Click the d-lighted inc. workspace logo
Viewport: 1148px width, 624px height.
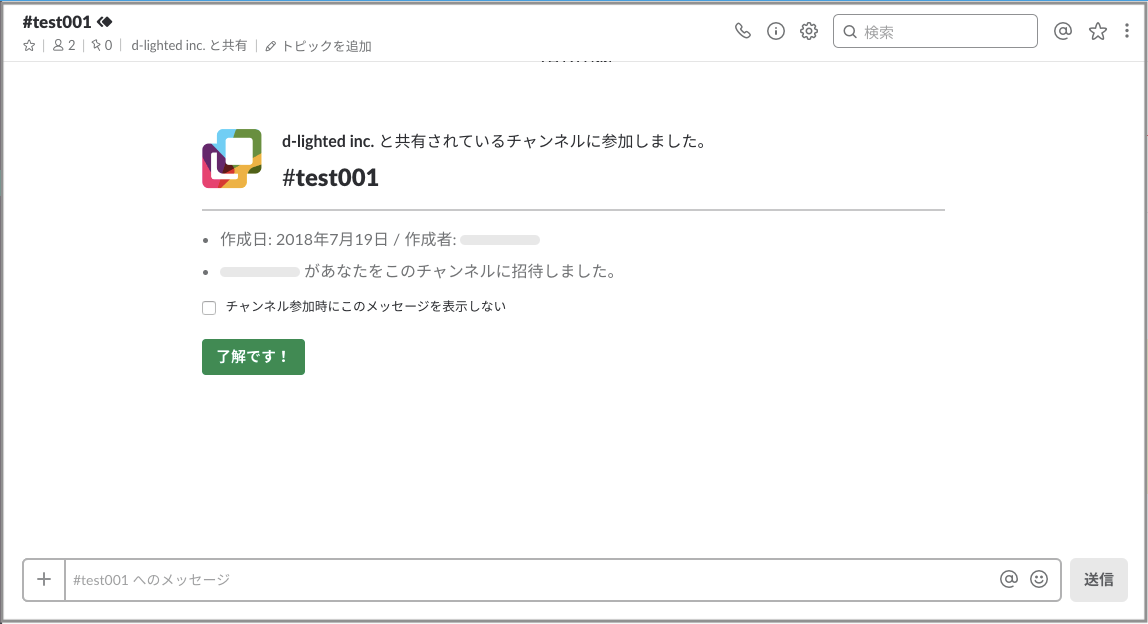click(x=232, y=158)
